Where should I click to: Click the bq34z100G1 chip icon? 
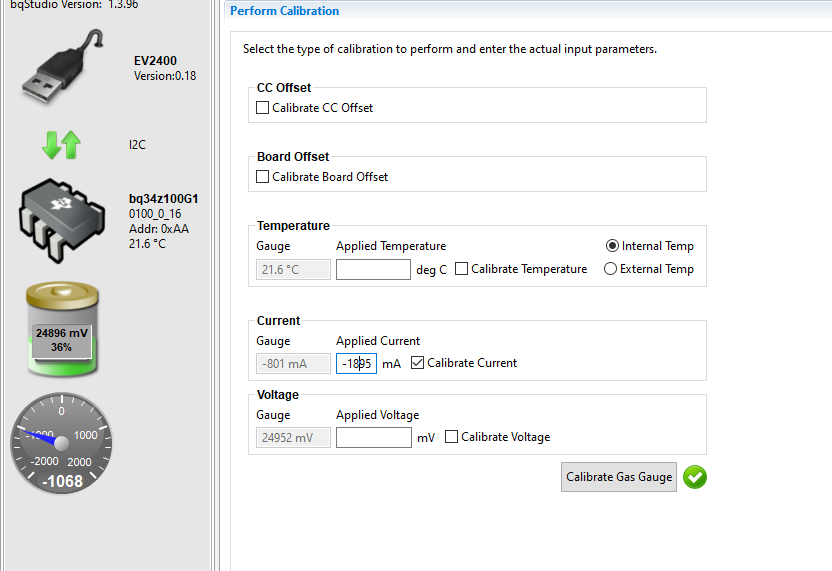[62, 220]
